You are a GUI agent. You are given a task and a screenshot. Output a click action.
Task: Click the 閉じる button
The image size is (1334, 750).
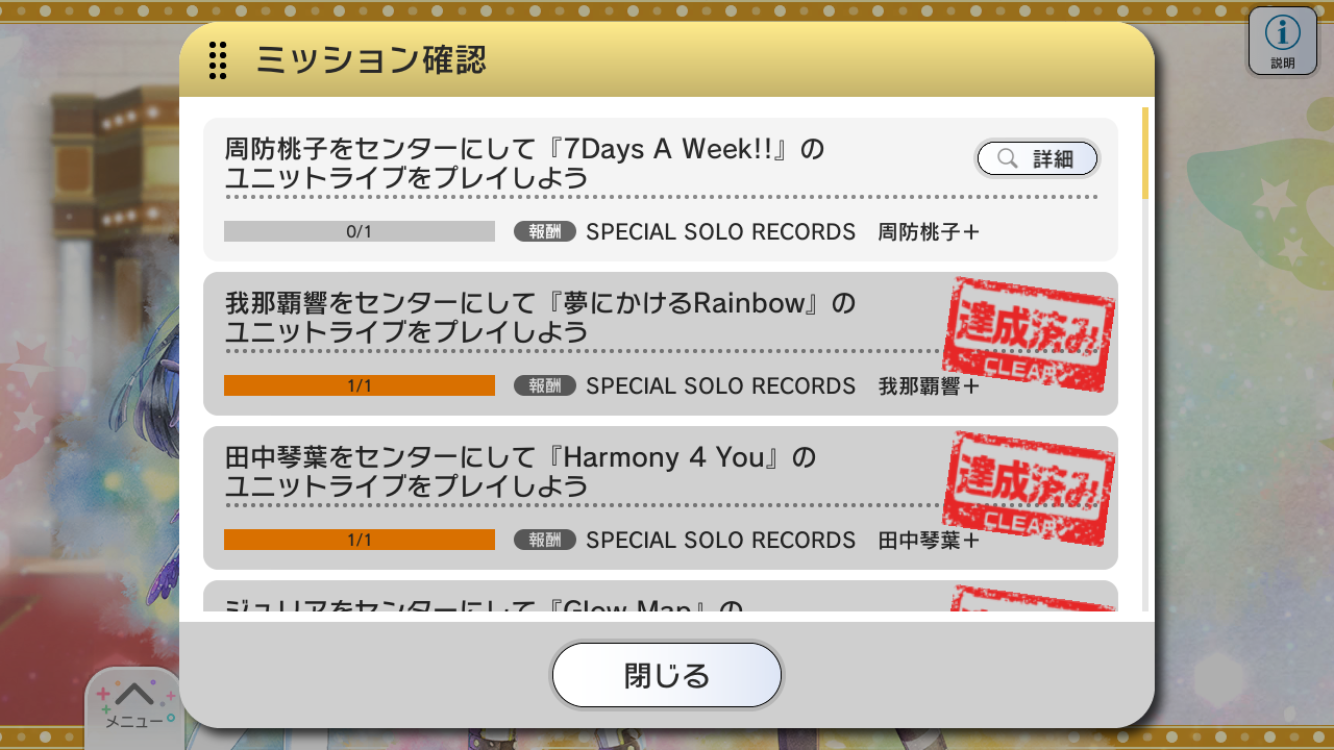pyautogui.click(x=667, y=675)
